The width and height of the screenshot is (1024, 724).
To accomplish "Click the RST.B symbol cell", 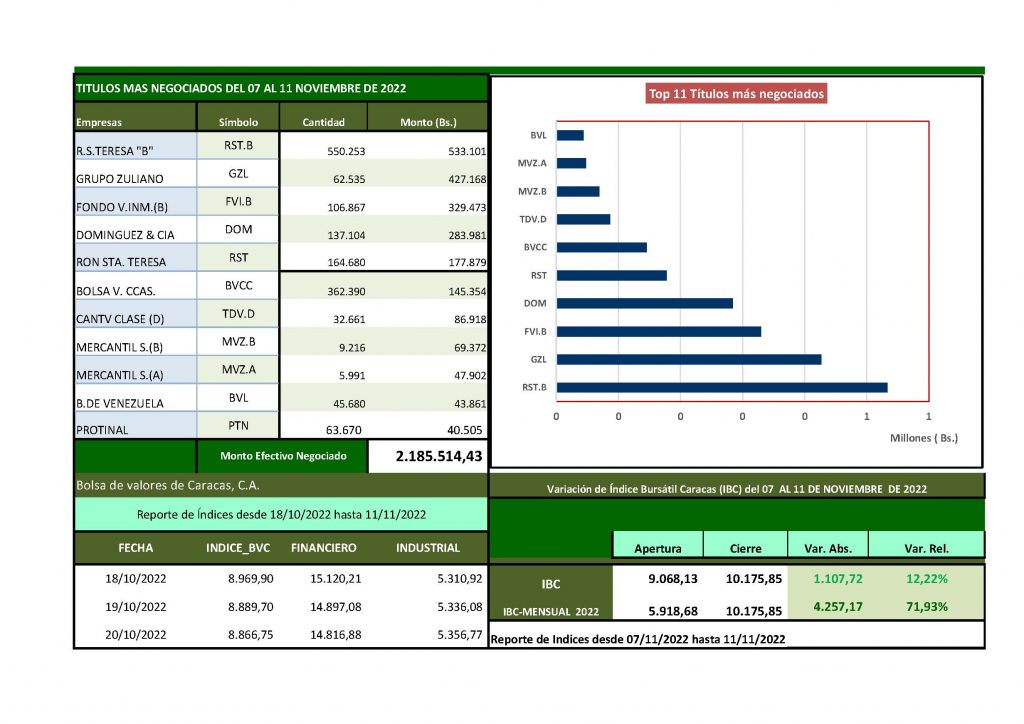I will point(238,146).
